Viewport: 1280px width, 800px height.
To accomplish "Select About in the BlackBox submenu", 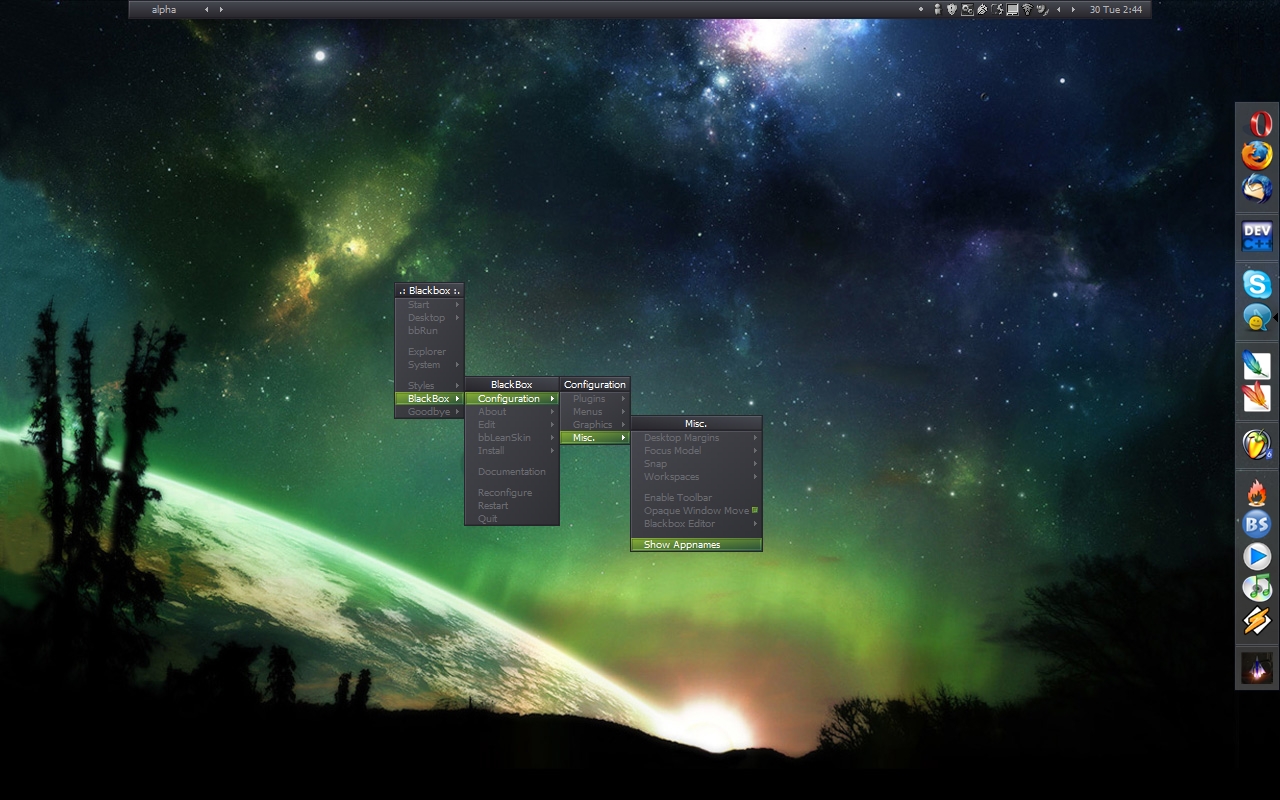I will coord(512,412).
